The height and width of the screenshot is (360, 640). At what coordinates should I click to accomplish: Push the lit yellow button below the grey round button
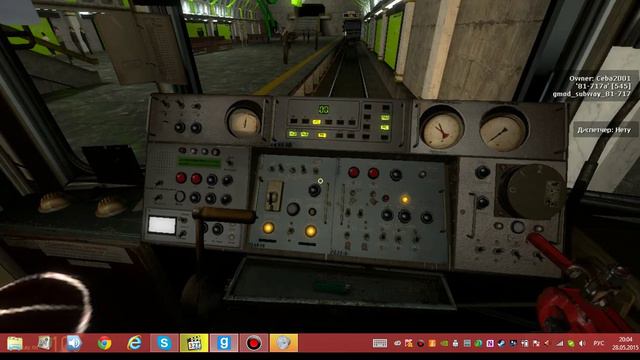click(x=311, y=231)
